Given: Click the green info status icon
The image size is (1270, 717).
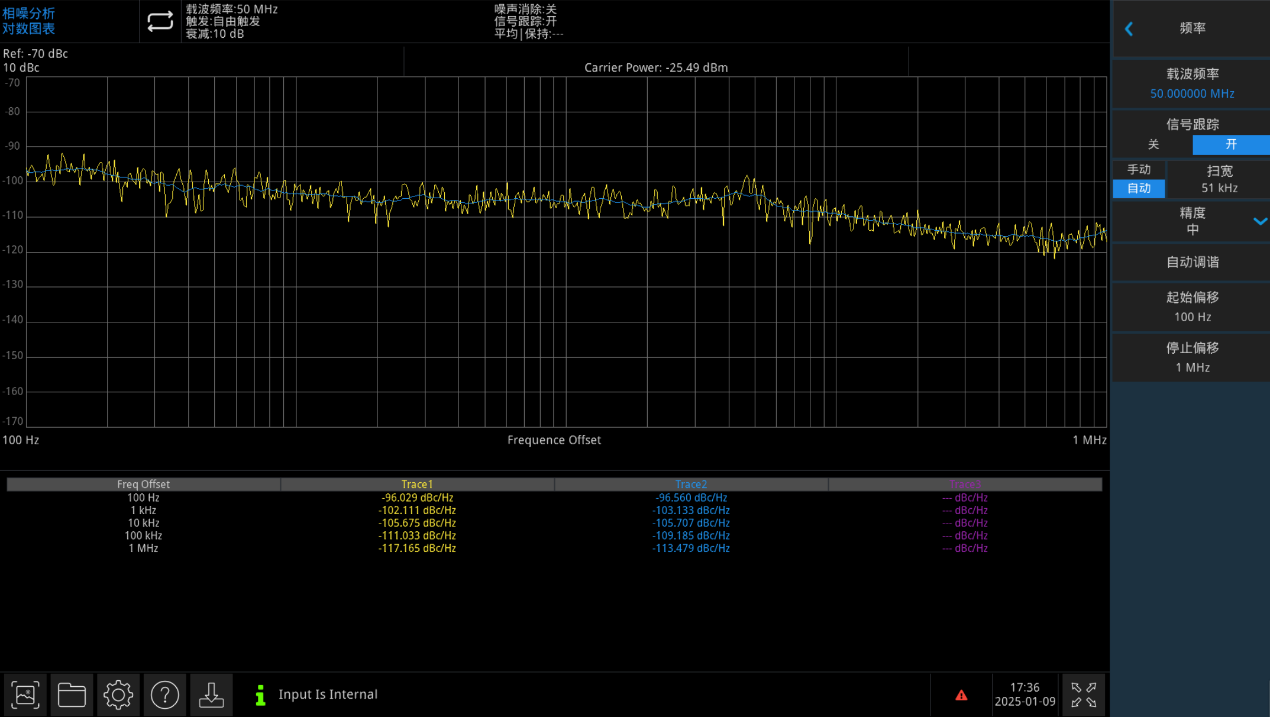Looking at the screenshot, I should 261,695.
